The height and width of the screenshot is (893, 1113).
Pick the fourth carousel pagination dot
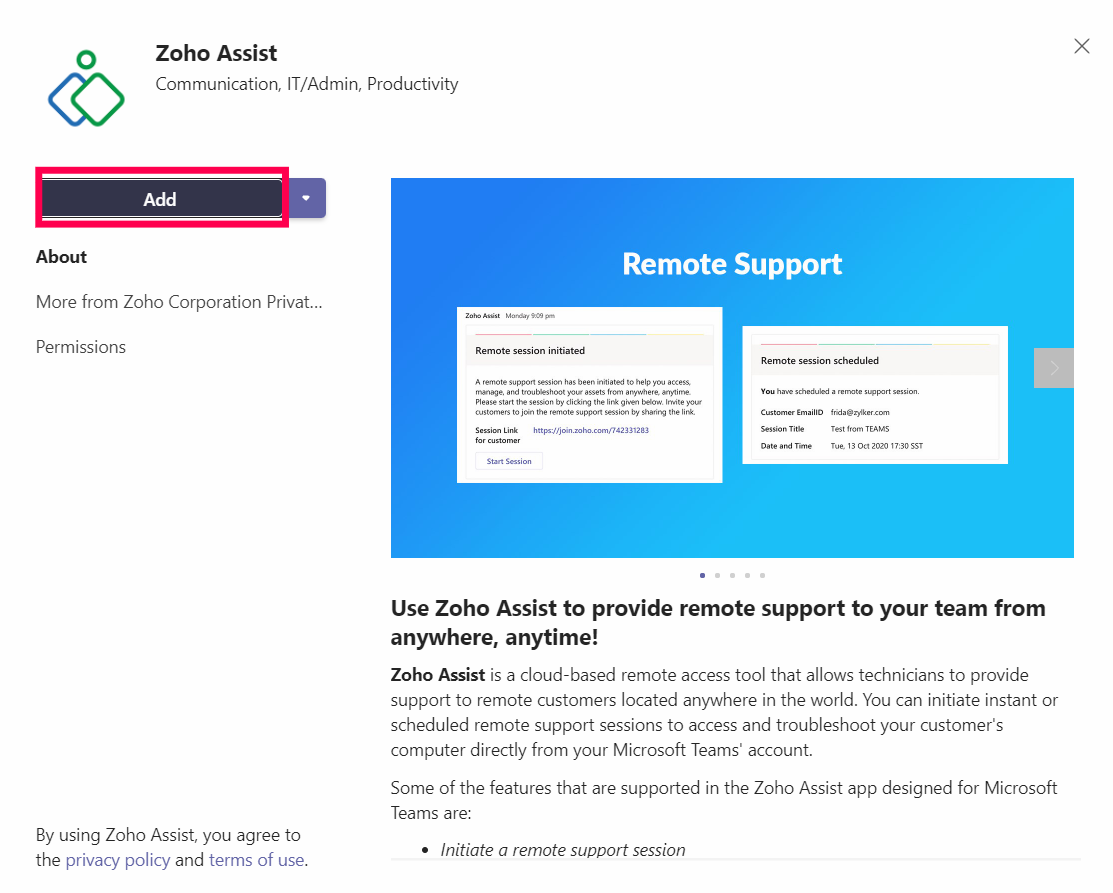pos(748,575)
